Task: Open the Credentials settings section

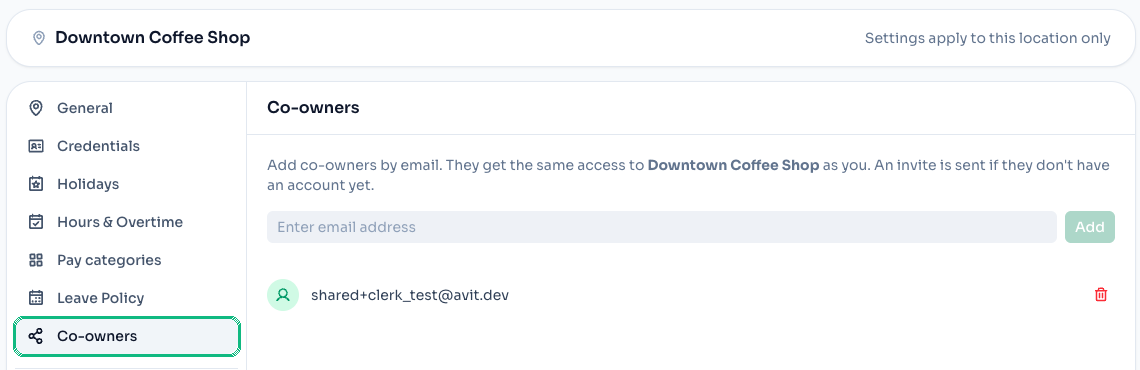Action: point(127,146)
